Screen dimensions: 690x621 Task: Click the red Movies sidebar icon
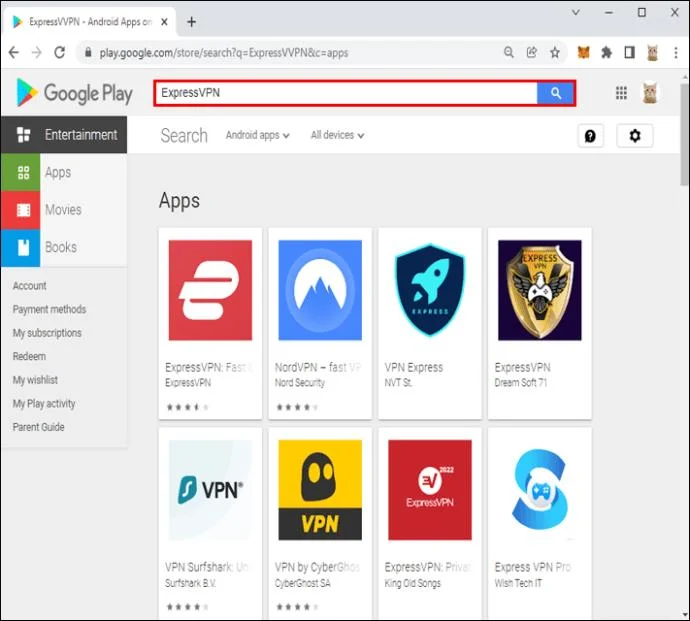[21, 210]
